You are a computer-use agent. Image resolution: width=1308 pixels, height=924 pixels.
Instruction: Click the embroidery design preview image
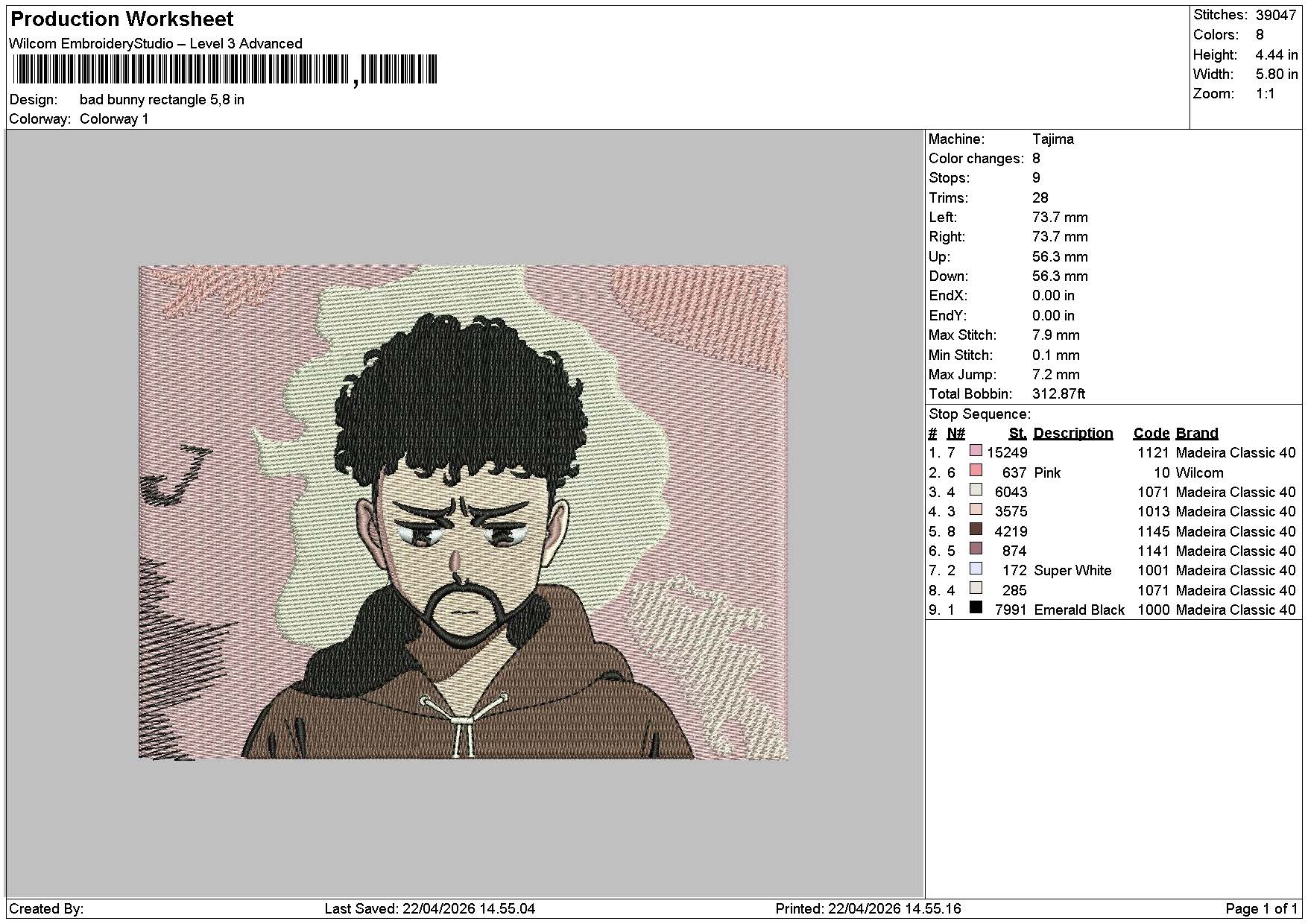(x=463, y=512)
